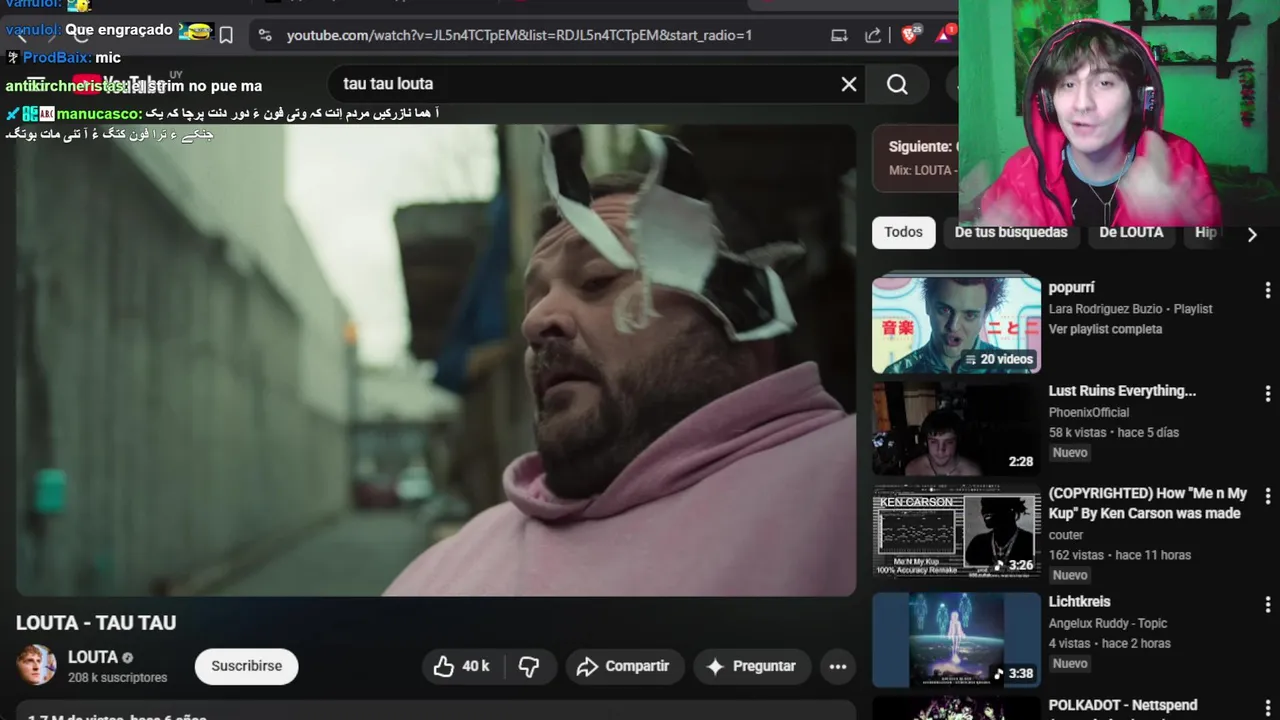Open the LOUTA channel name link
The height and width of the screenshot is (720, 1280).
coord(93,657)
